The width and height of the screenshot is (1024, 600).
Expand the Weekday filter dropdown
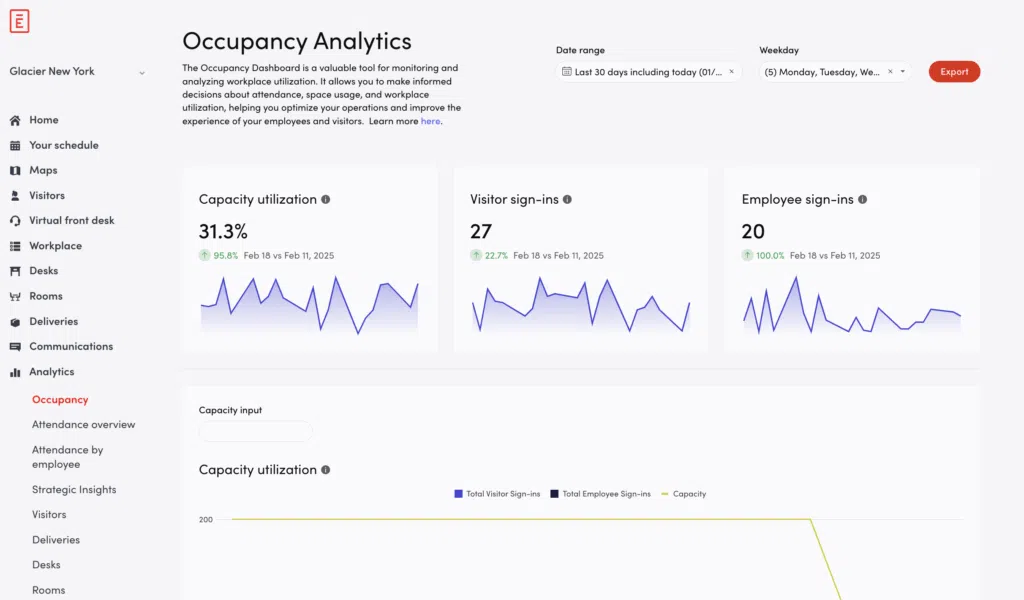[901, 71]
